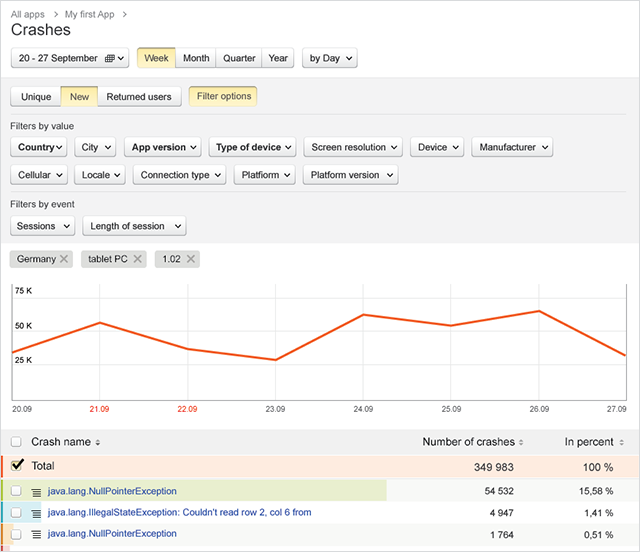640x552 pixels.
Task: Switch to the Month period tab
Action: (x=196, y=58)
